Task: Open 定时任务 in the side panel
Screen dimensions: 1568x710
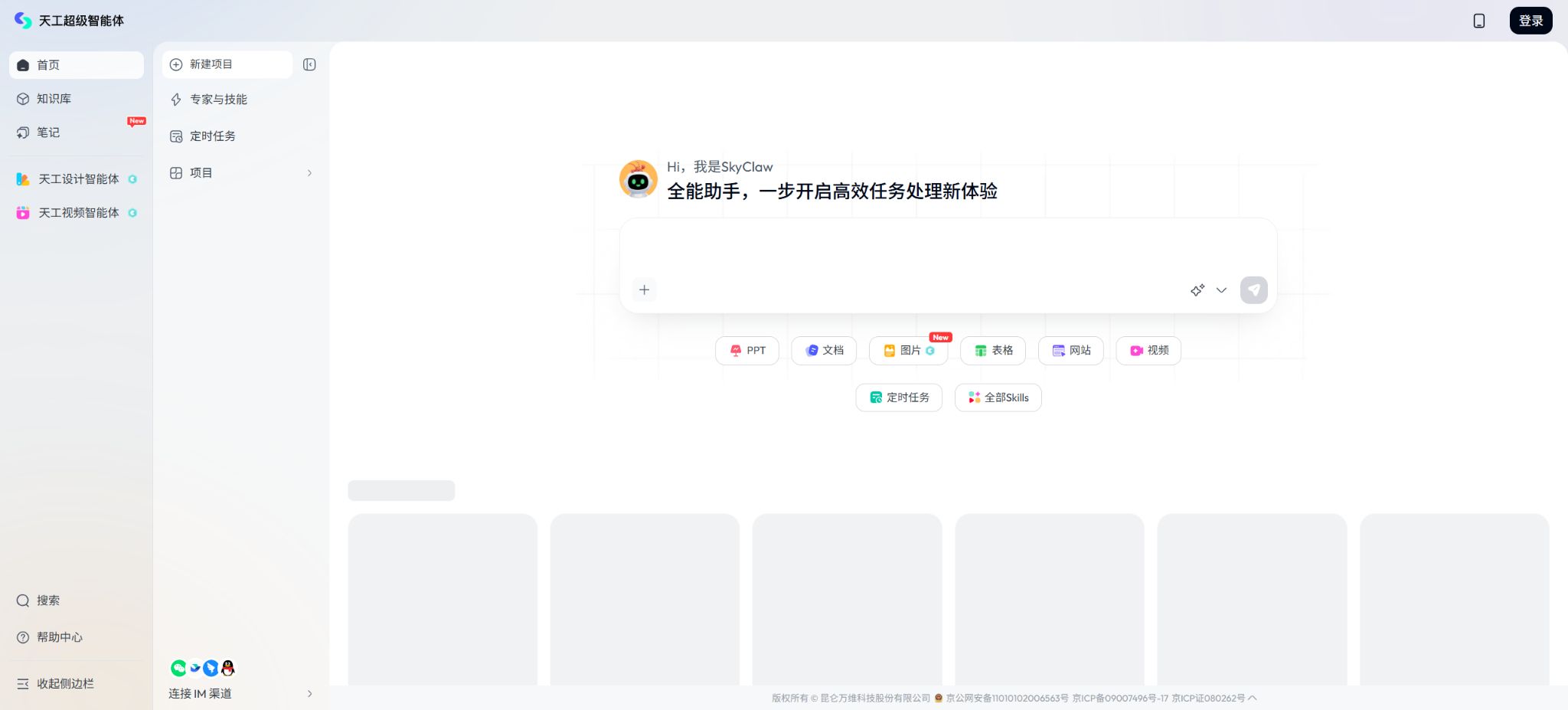Action: pos(241,136)
